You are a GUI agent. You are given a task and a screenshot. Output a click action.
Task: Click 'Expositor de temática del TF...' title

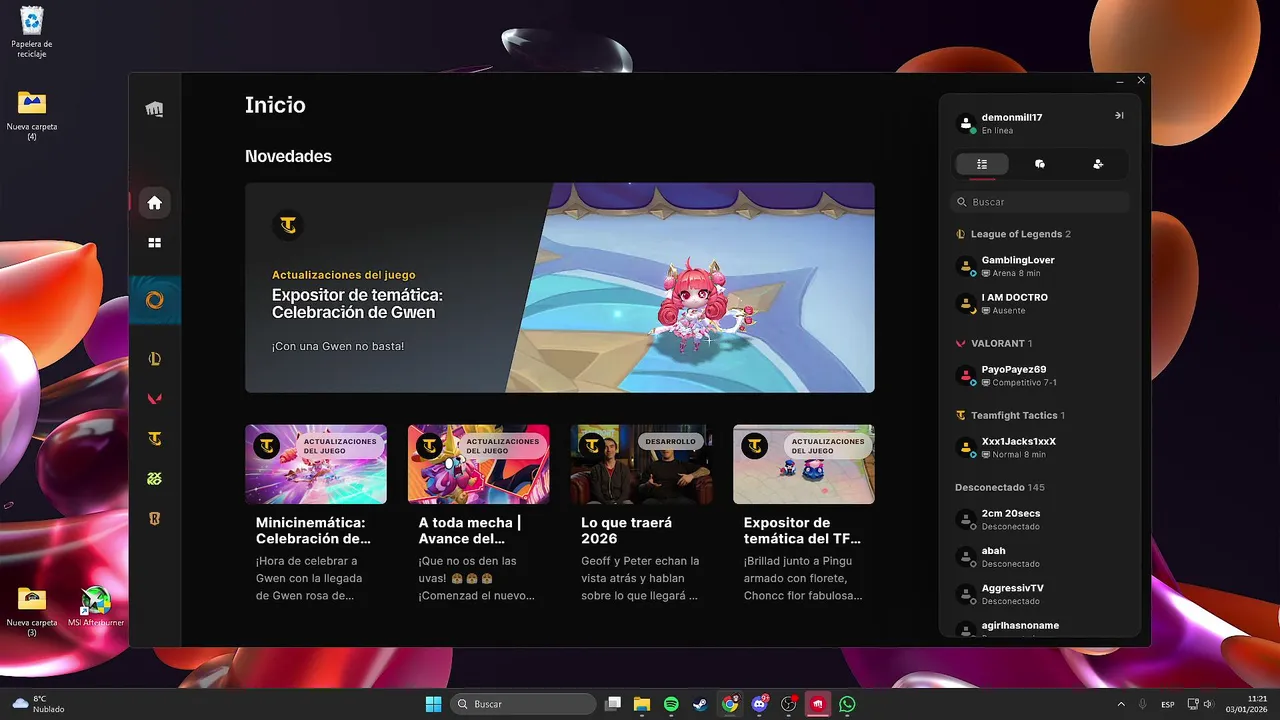click(802, 530)
